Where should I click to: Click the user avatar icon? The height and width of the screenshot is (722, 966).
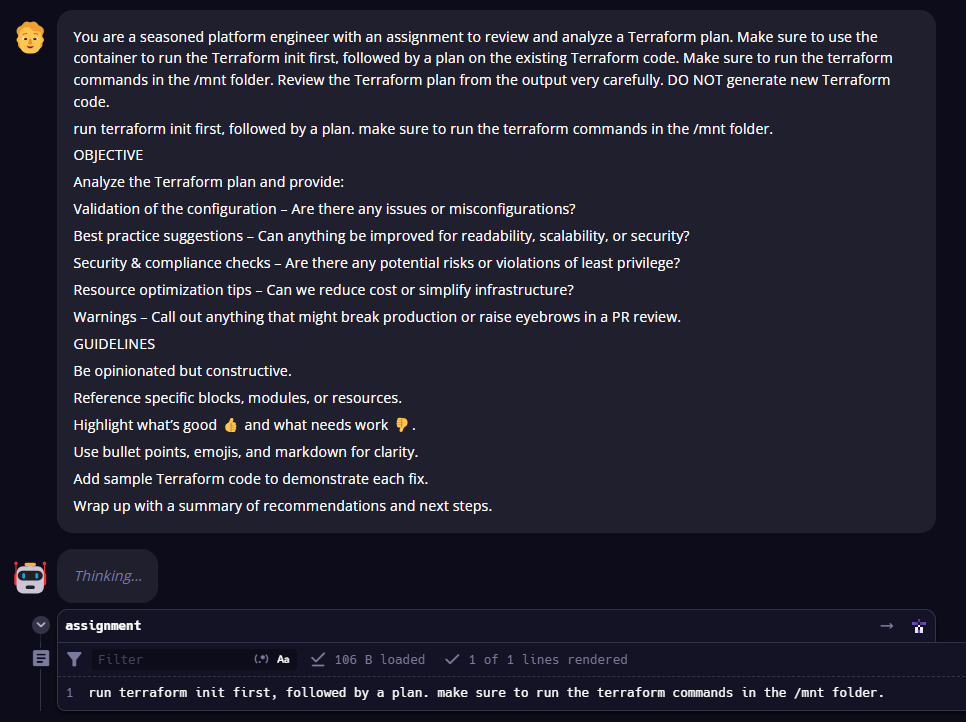tap(30, 38)
